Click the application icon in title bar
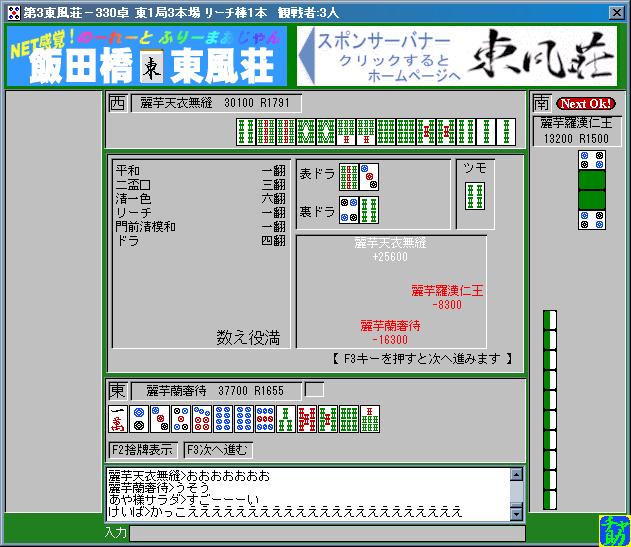This screenshot has width=631, height=547. pos(12,11)
